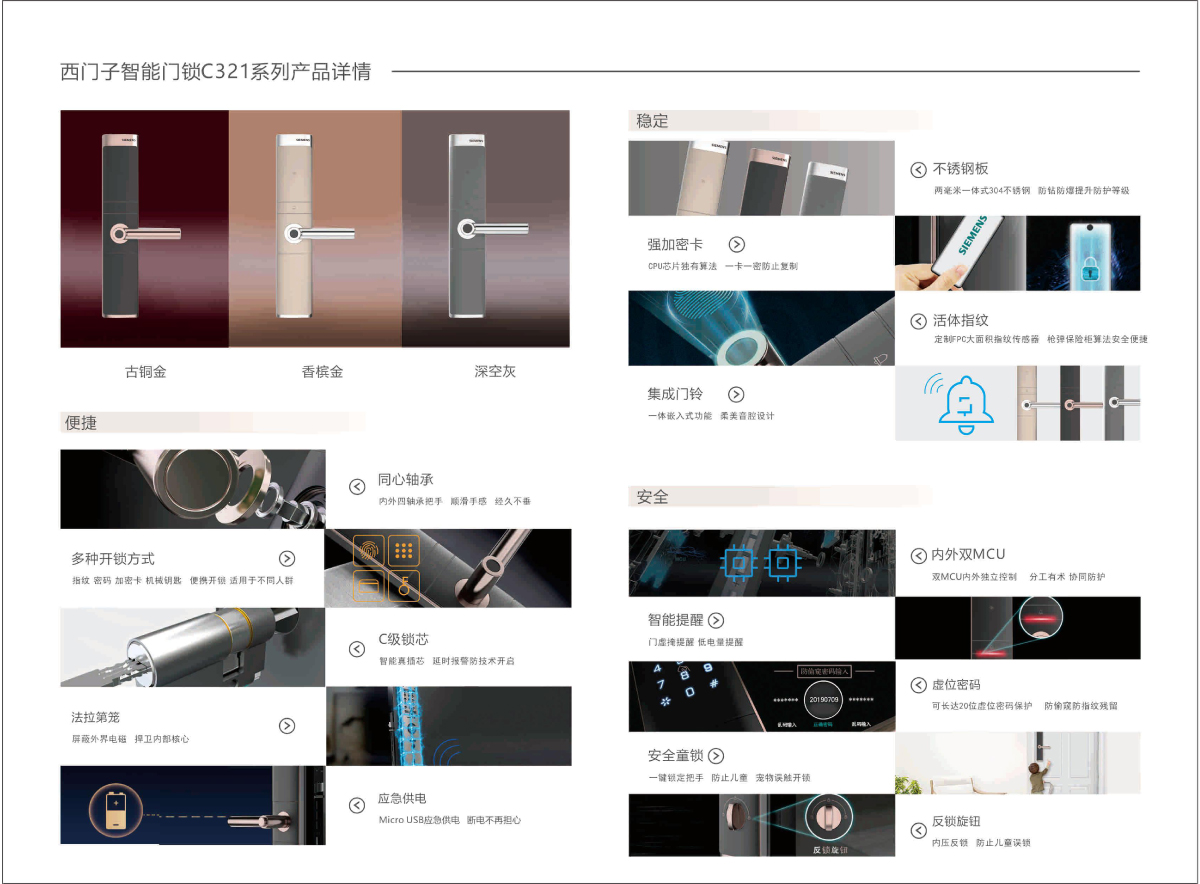Image resolution: width=1200 pixels, height=884 pixels.
Task: Click the arrow icon next to 多种开锁方式
Action: (x=287, y=559)
